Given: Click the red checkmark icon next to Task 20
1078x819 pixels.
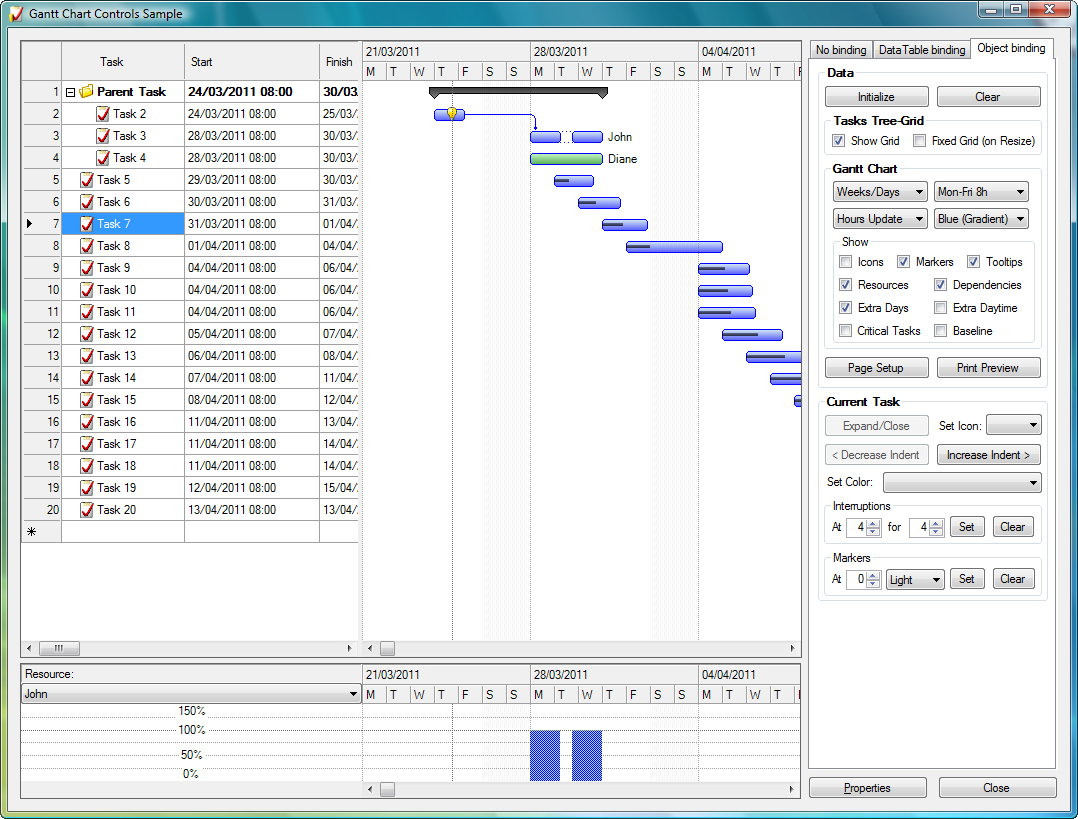Looking at the screenshot, I should pyautogui.click(x=88, y=509).
